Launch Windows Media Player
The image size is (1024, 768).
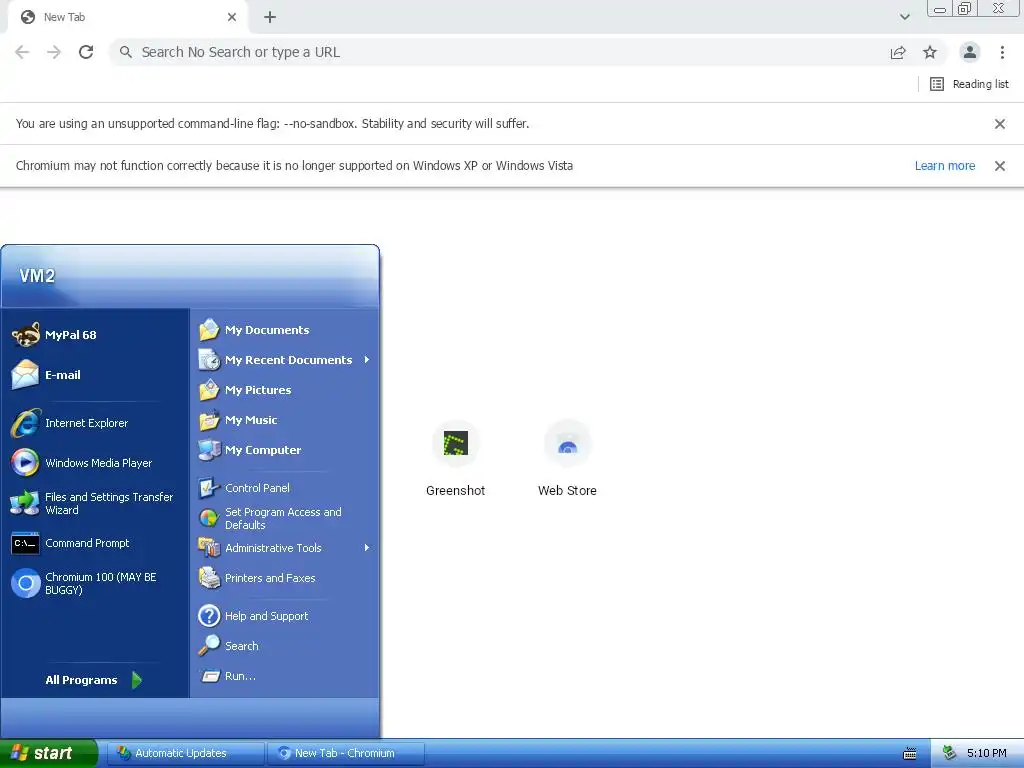point(95,463)
